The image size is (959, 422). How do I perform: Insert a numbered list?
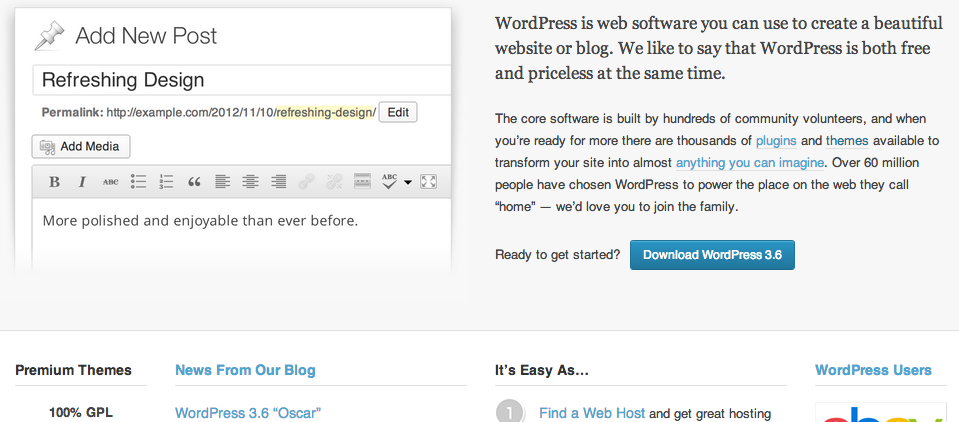coord(166,182)
